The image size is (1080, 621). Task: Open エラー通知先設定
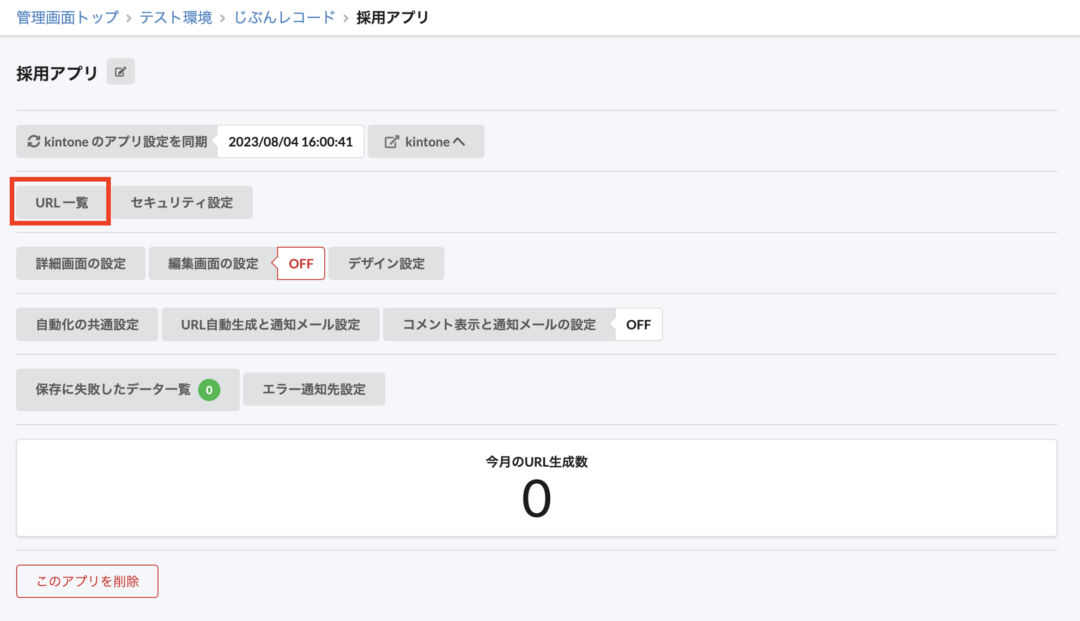point(314,388)
